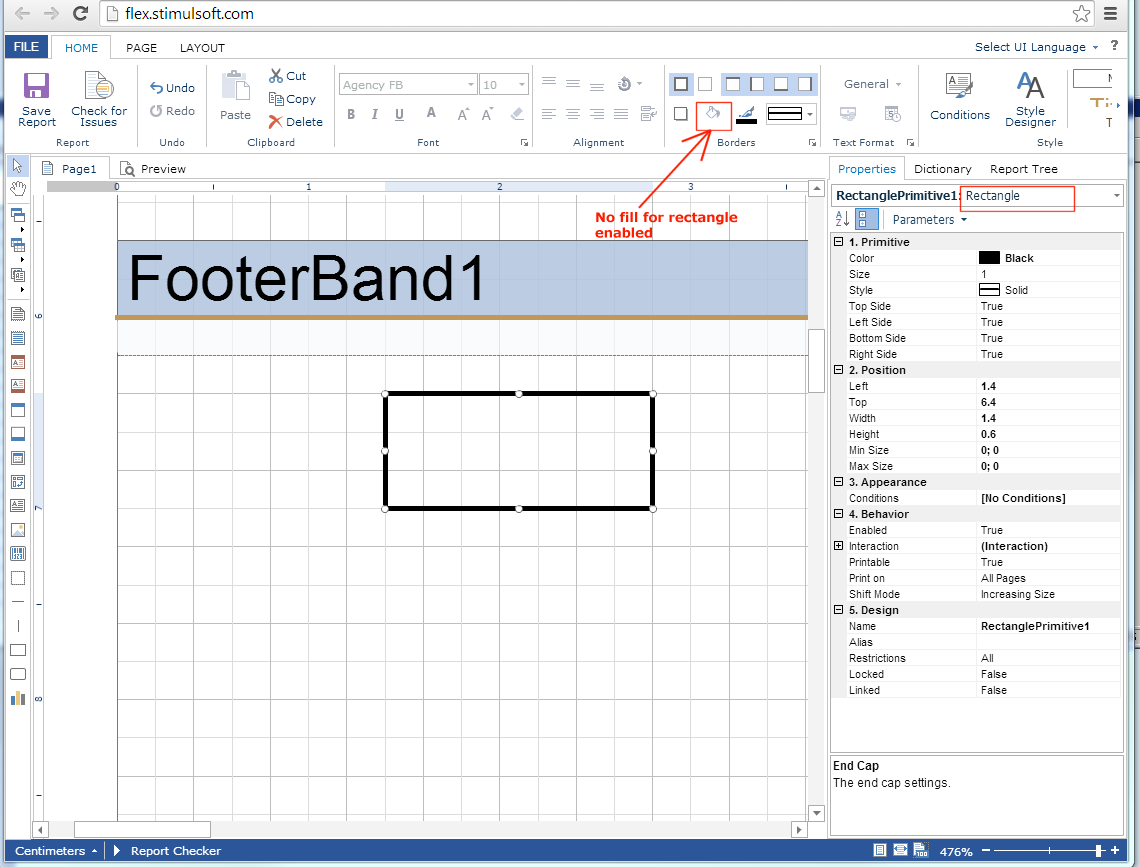Toggle bold formatting
Image resolution: width=1140 pixels, height=867 pixels.
click(x=351, y=114)
